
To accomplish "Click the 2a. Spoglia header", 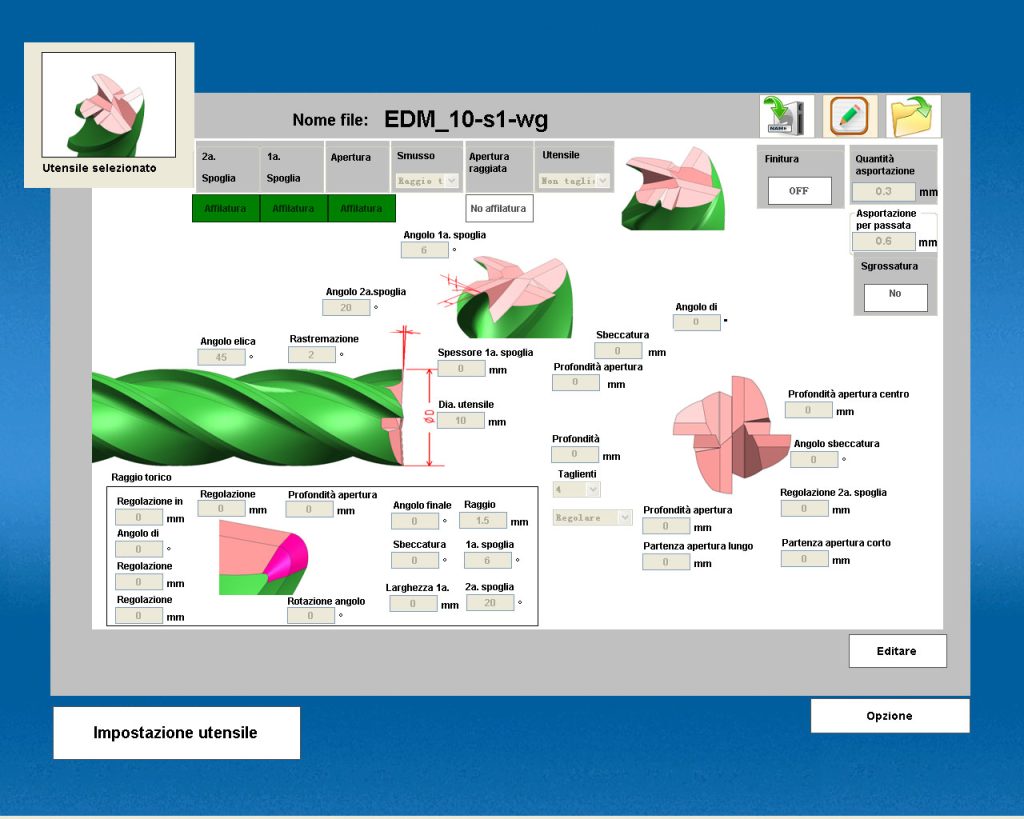I will click(227, 167).
